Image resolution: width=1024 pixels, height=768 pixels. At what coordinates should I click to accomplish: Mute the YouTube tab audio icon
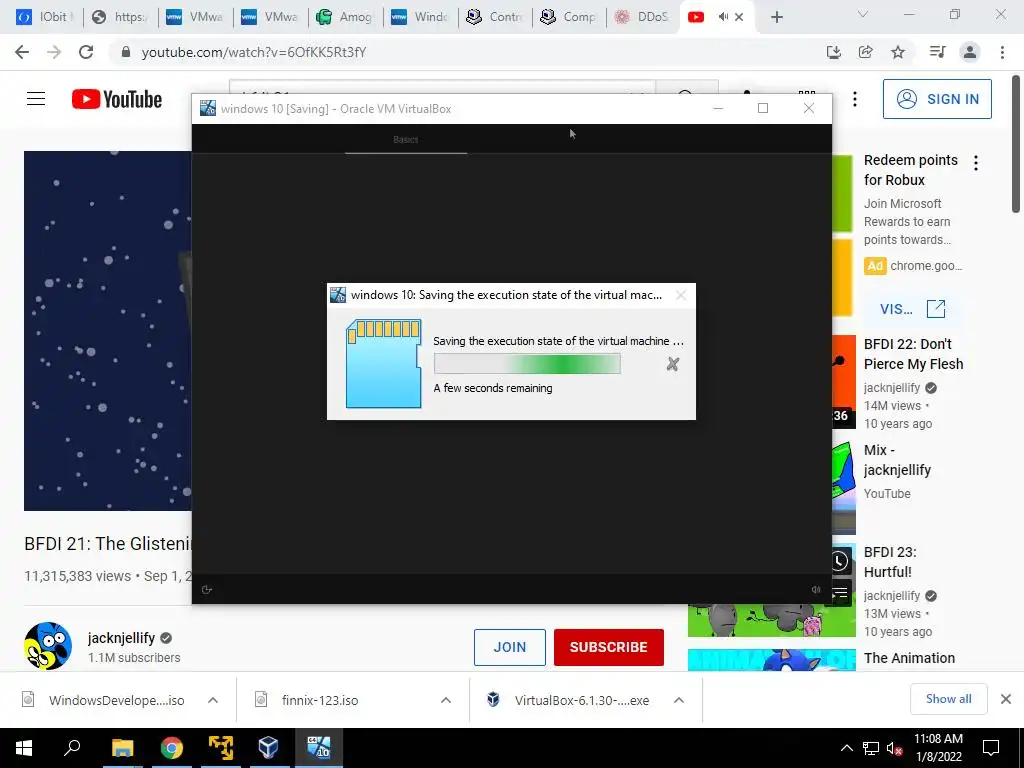(722, 17)
